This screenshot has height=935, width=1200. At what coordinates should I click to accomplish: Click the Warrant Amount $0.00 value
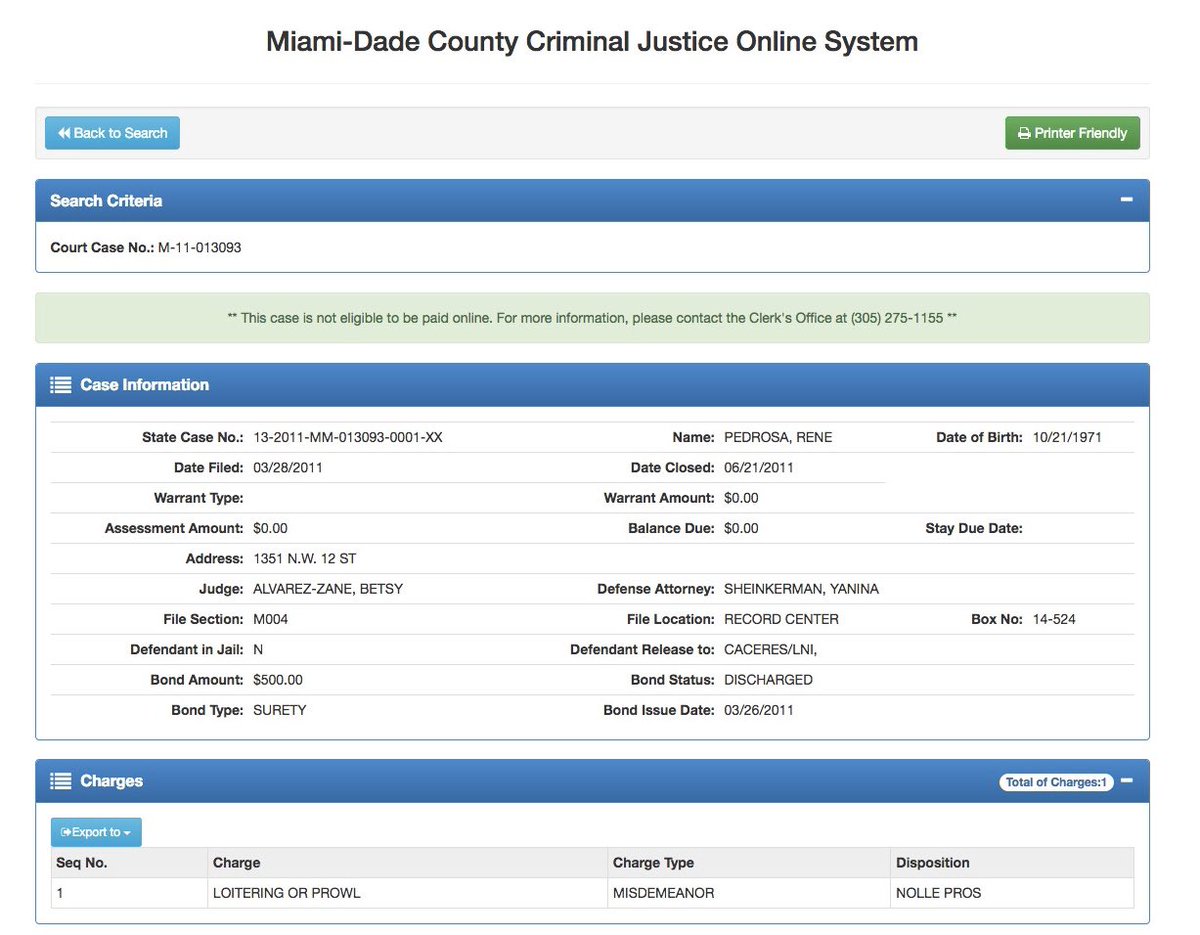tap(741, 498)
